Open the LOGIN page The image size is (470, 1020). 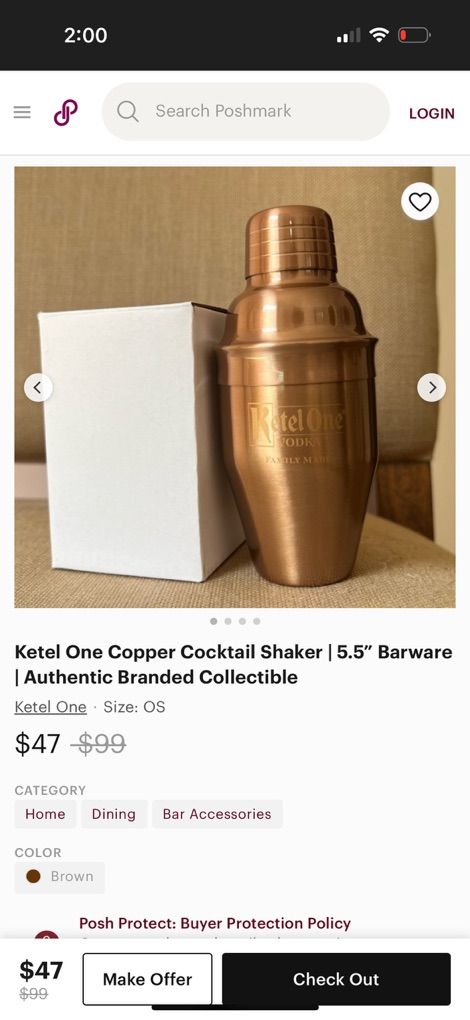[432, 113]
